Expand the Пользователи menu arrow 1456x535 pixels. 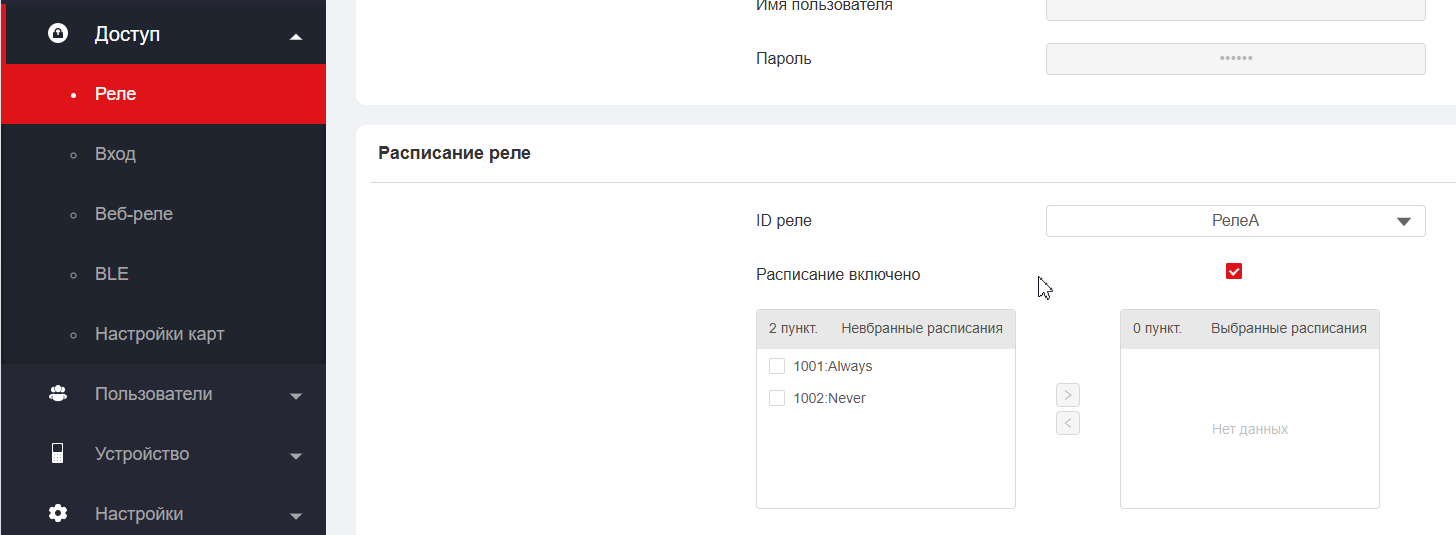[x=295, y=396]
